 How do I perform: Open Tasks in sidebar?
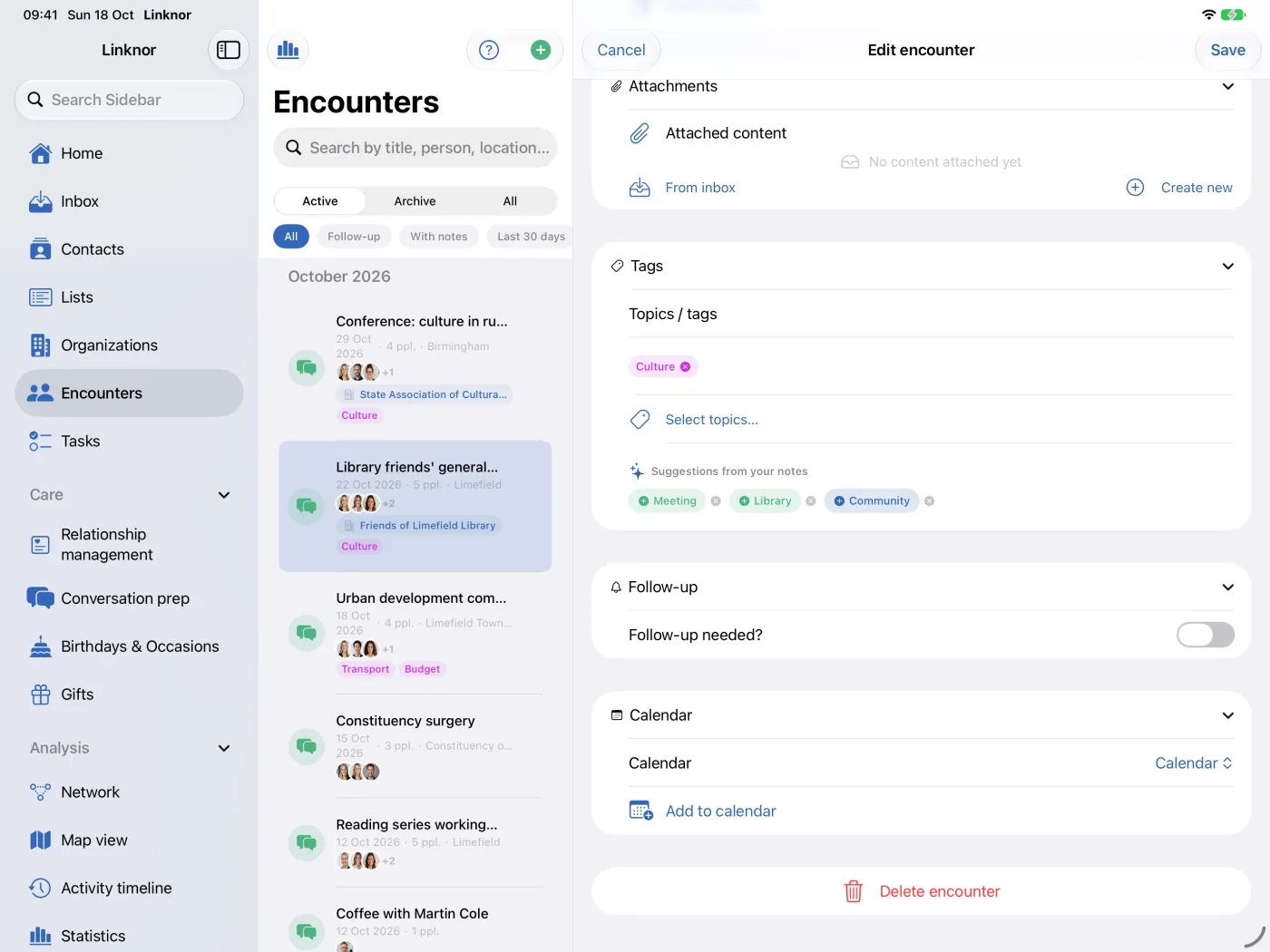tap(129, 442)
